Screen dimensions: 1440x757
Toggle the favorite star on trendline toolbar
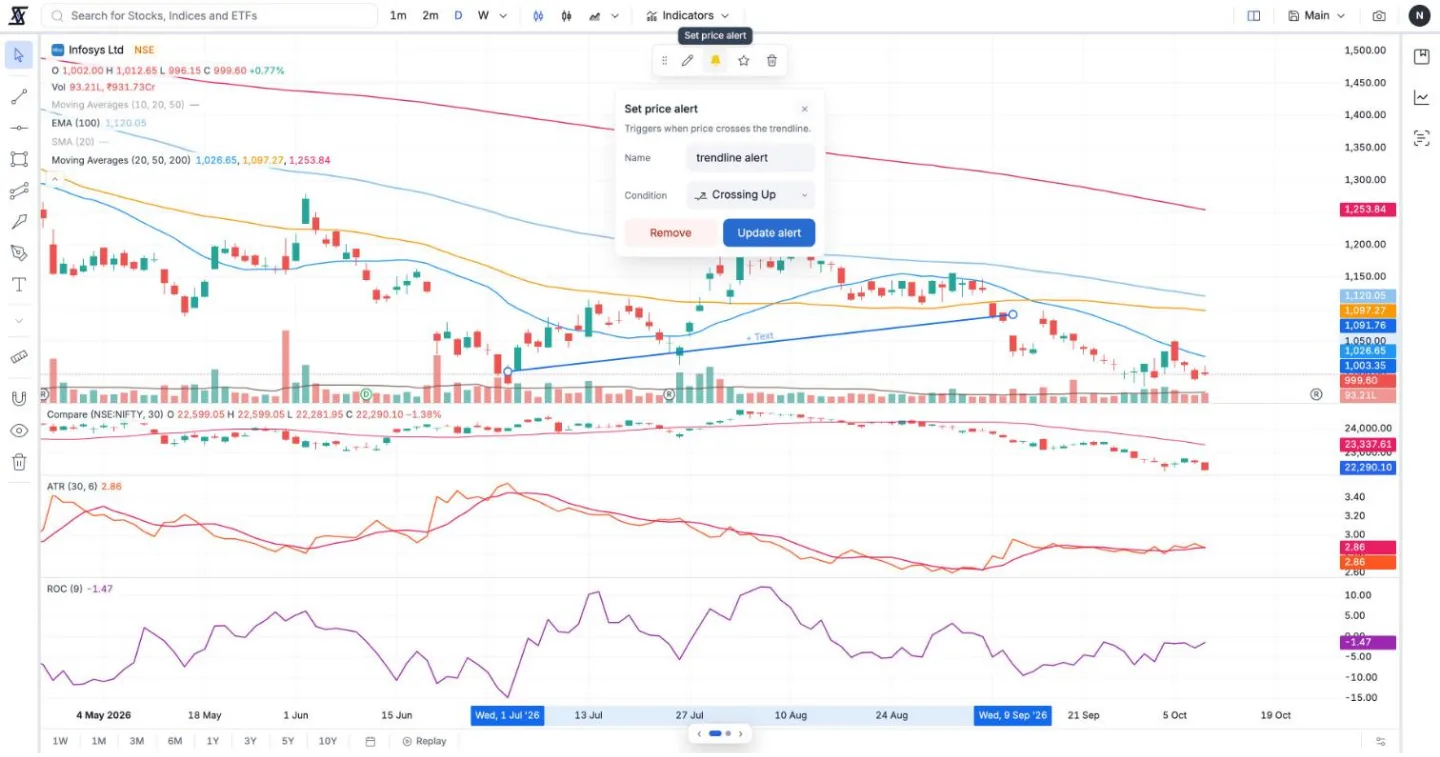tap(744, 61)
